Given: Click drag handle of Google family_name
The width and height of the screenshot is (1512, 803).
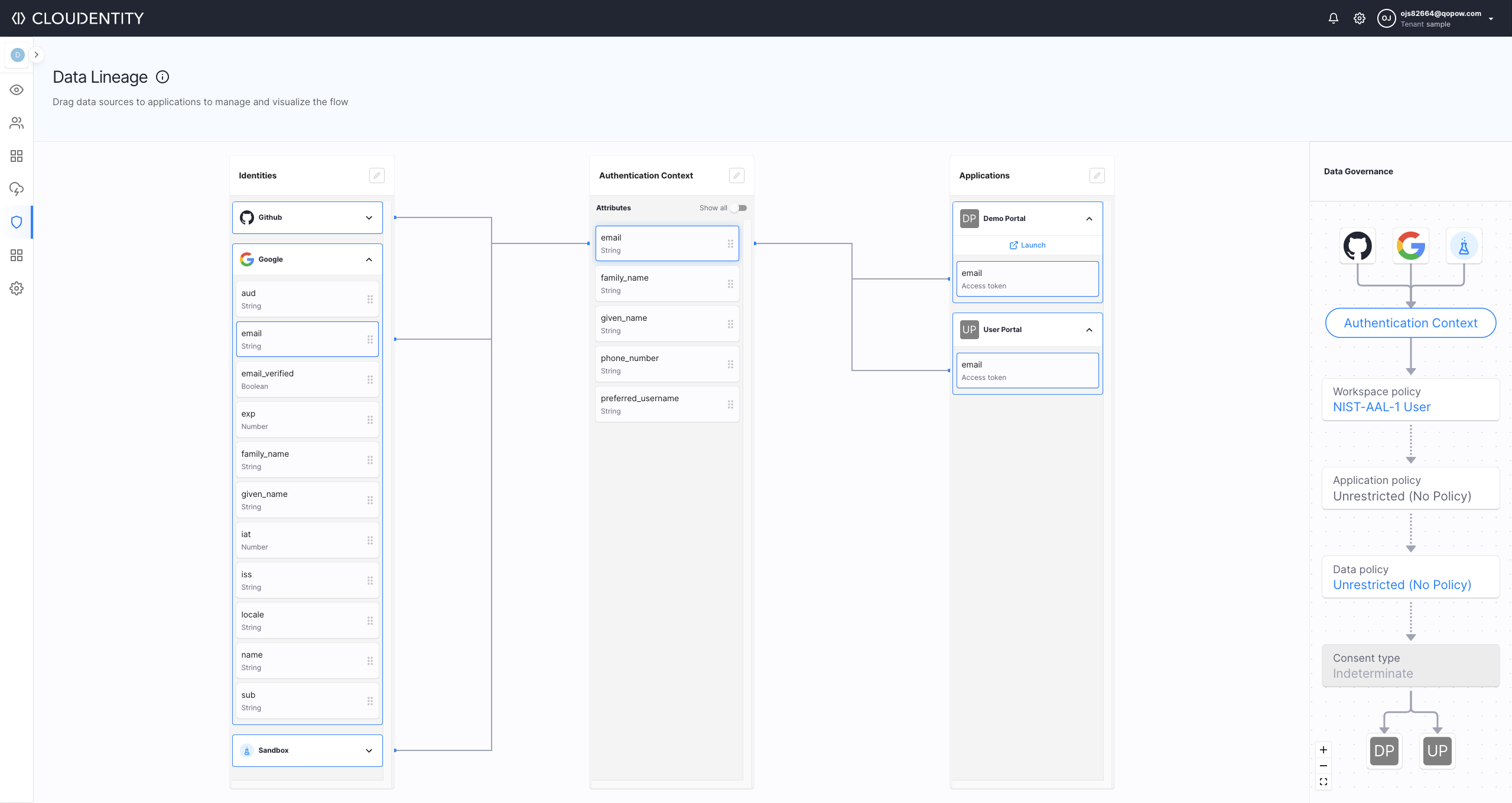Looking at the screenshot, I should [x=370, y=460].
